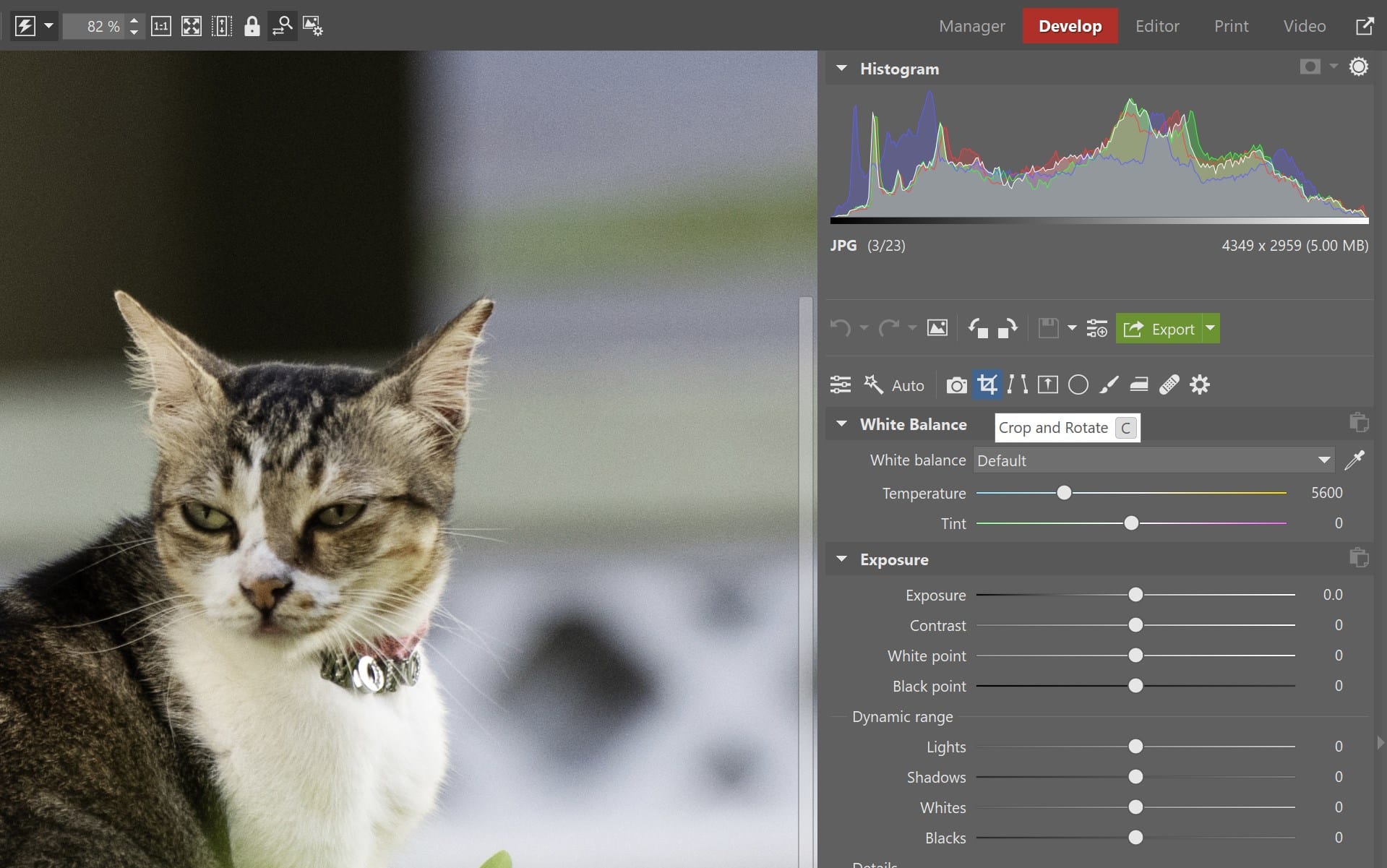The width and height of the screenshot is (1387, 868).
Task: Select the converging lines tool
Action: pyautogui.click(x=1017, y=384)
